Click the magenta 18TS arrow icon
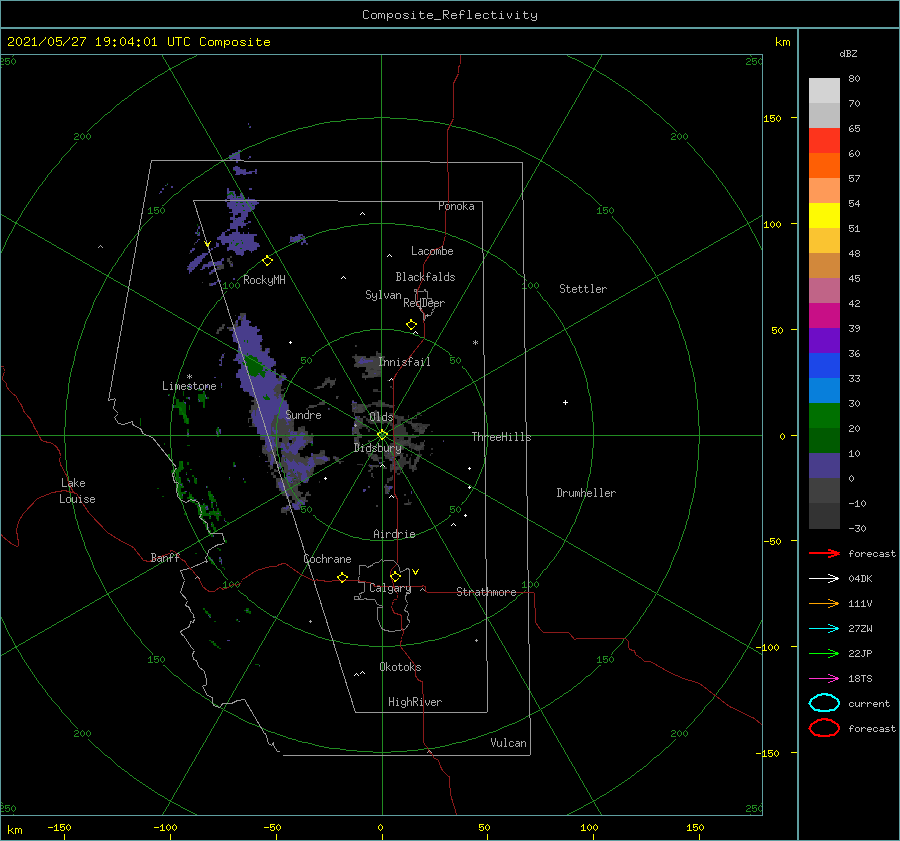This screenshot has height=841, width=900. click(x=824, y=679)
